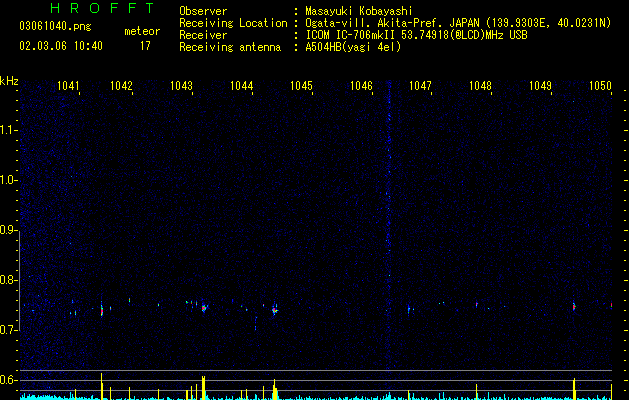629x400 pixels.
Task: Click time marker 1049
Action: [540, 86]
